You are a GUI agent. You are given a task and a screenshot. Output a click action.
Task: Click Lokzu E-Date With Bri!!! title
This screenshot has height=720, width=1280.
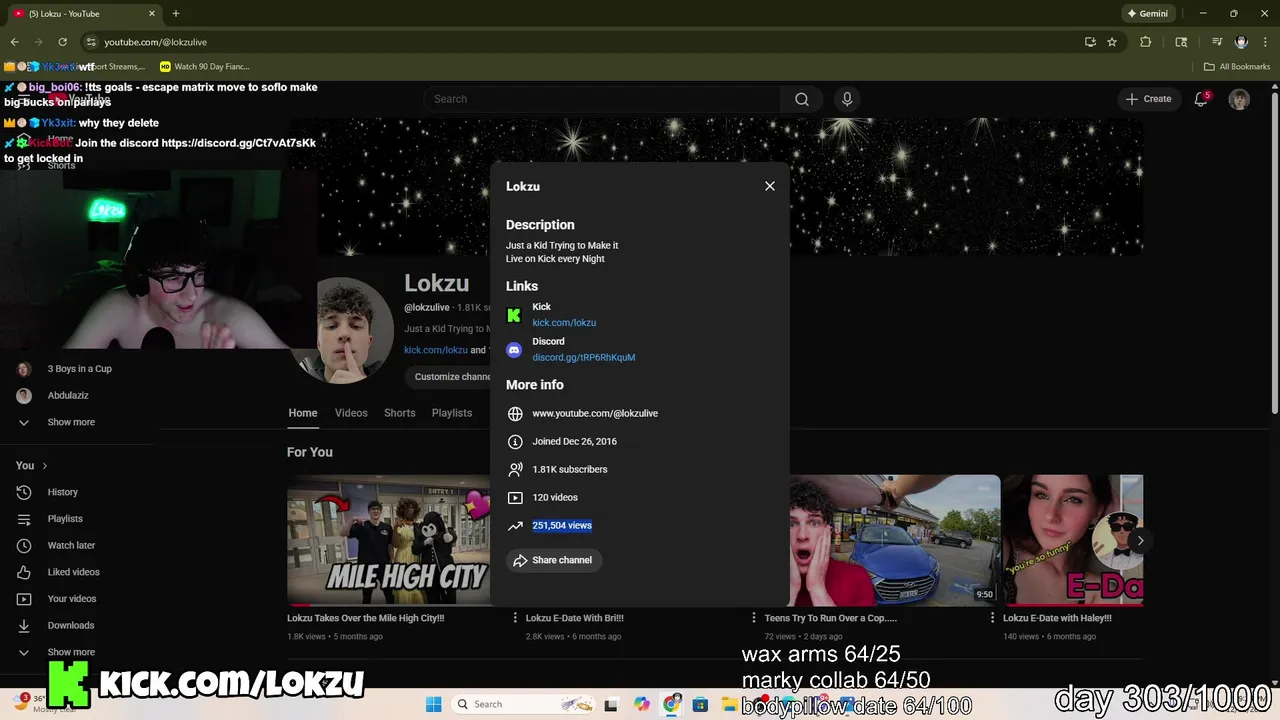[x=574, y=618]
